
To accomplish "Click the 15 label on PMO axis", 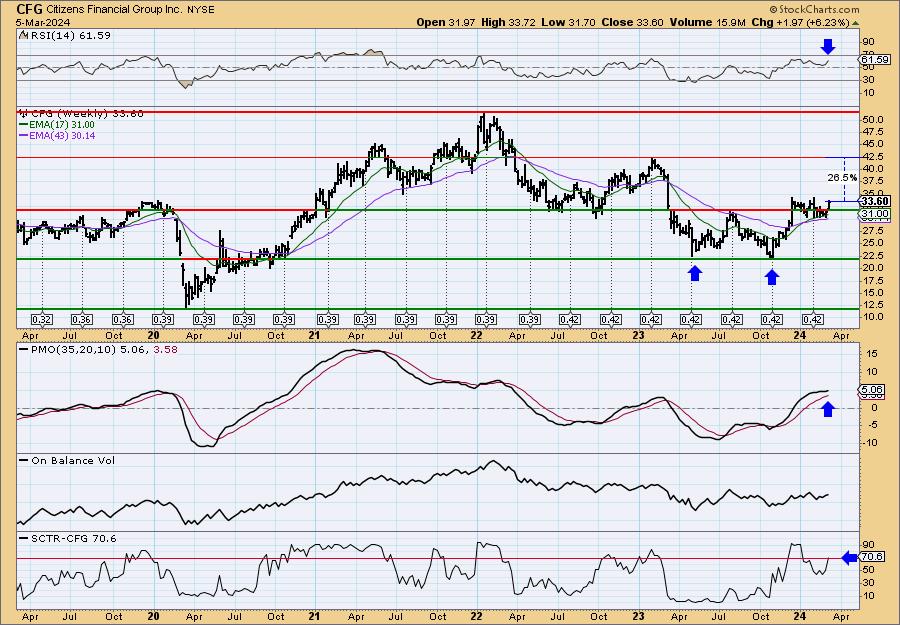I will pyautogui.click(x=870, y=354).
